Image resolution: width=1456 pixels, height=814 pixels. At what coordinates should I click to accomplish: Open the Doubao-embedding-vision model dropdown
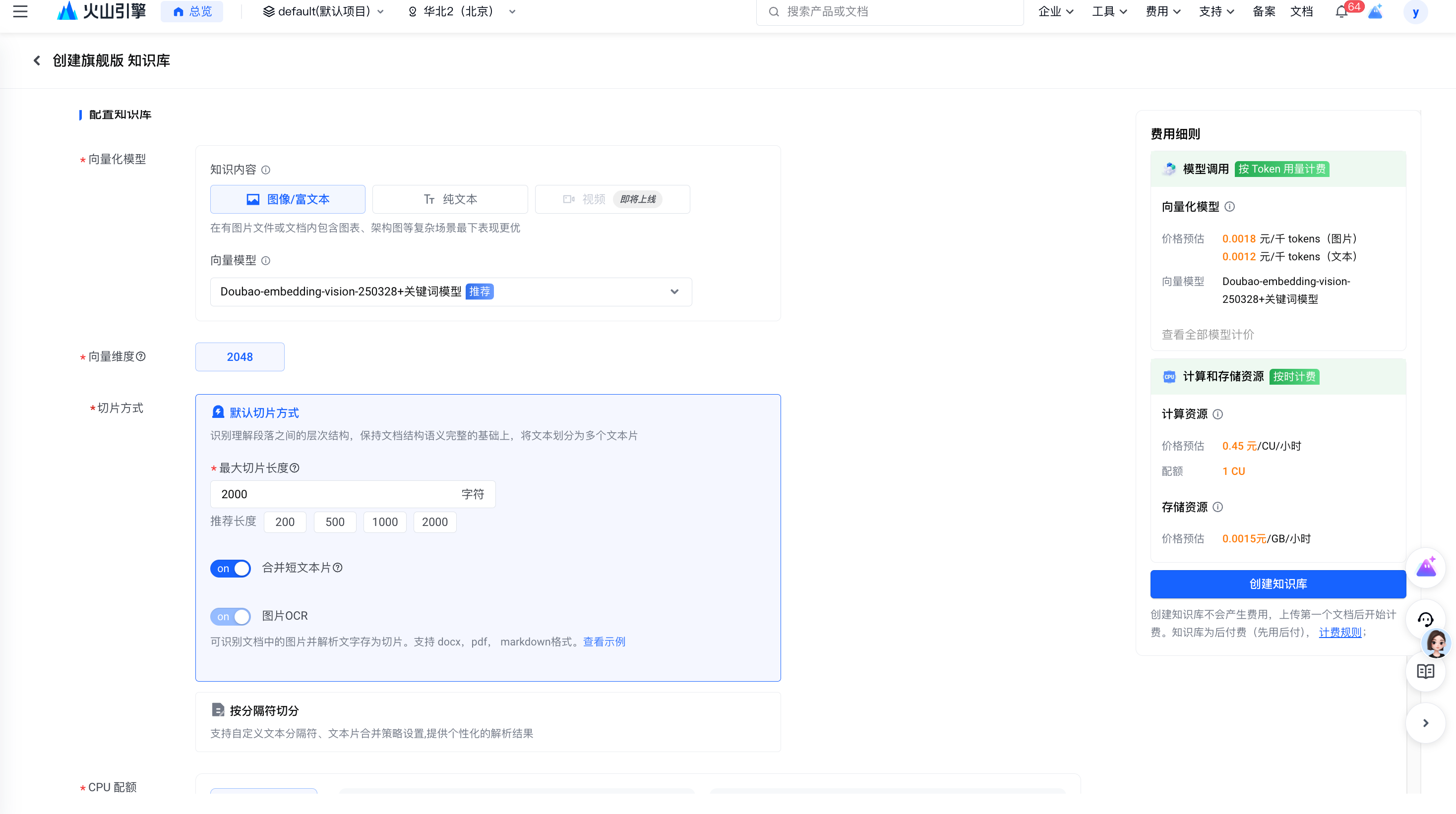674,291
